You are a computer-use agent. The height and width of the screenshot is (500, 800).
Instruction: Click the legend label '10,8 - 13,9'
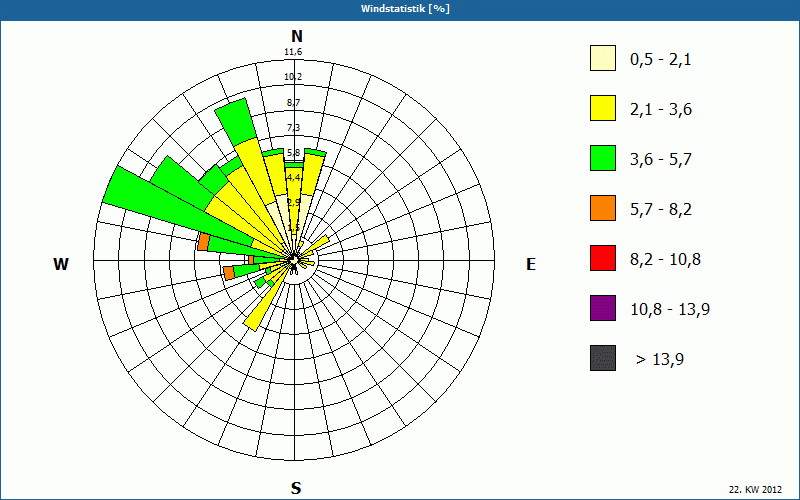(670, 310)
